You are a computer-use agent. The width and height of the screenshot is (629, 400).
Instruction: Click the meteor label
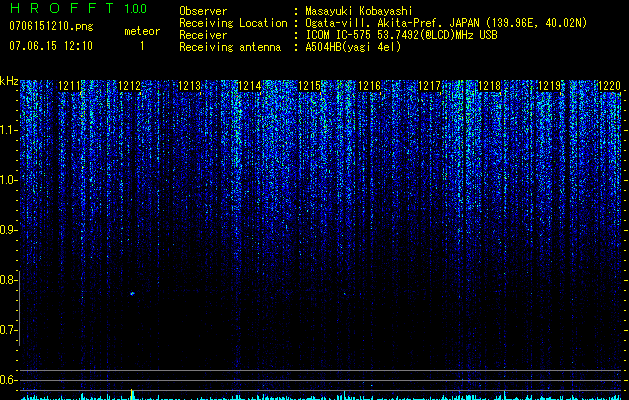[x=142, y=31]
